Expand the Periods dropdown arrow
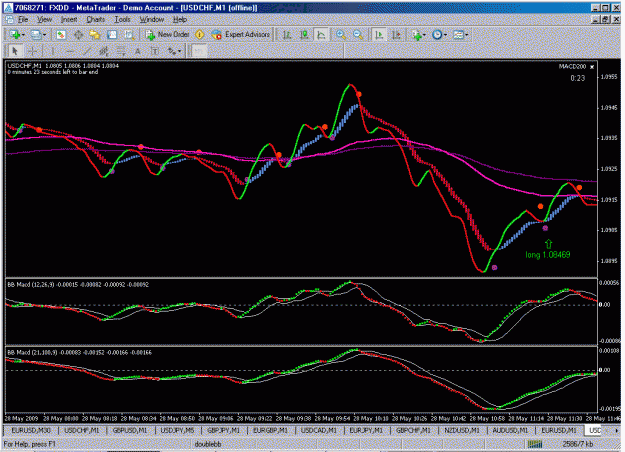 pyautogui.click(x=445, y=35)
